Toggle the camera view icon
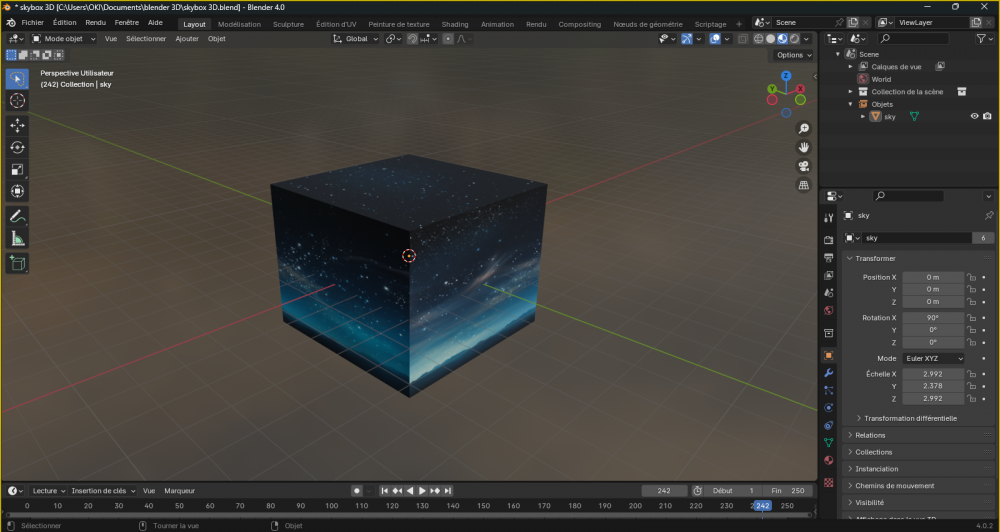 click(804, 166)
